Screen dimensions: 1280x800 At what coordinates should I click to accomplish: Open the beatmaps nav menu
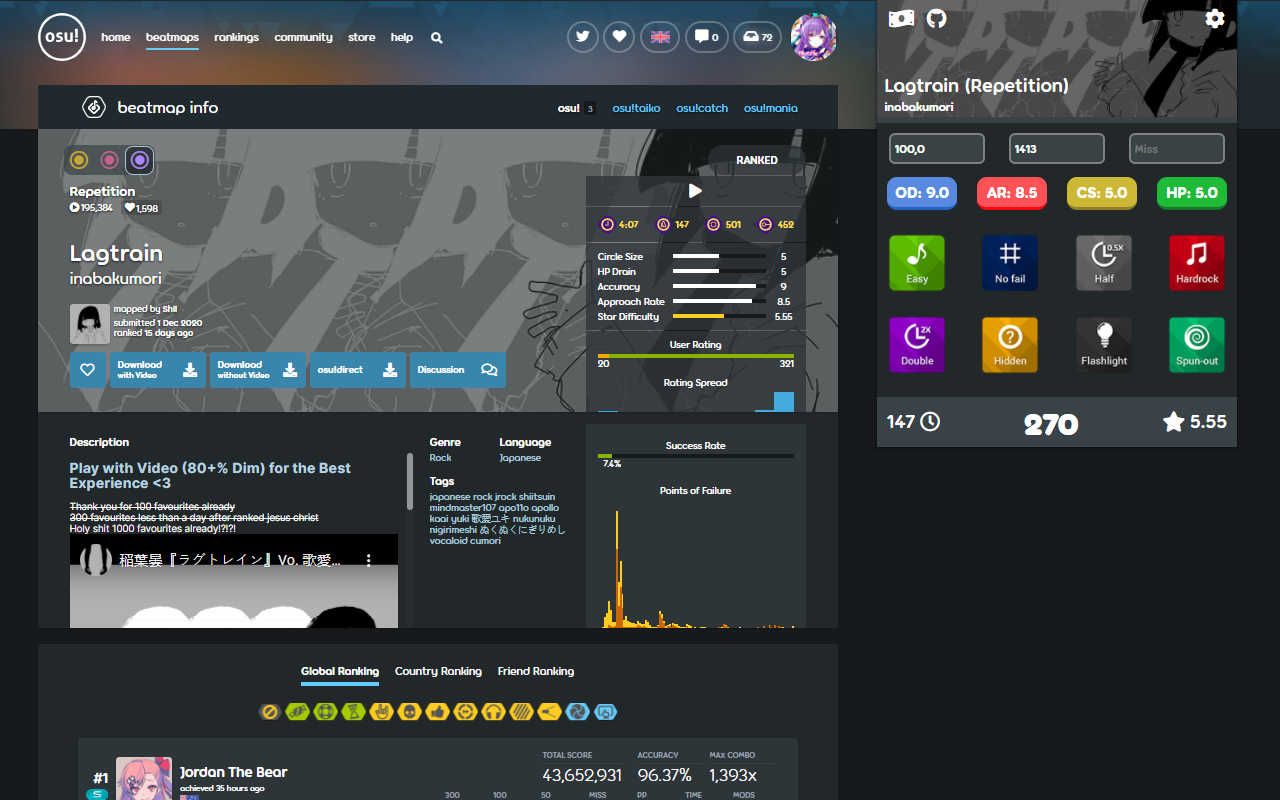coord(172,38)
